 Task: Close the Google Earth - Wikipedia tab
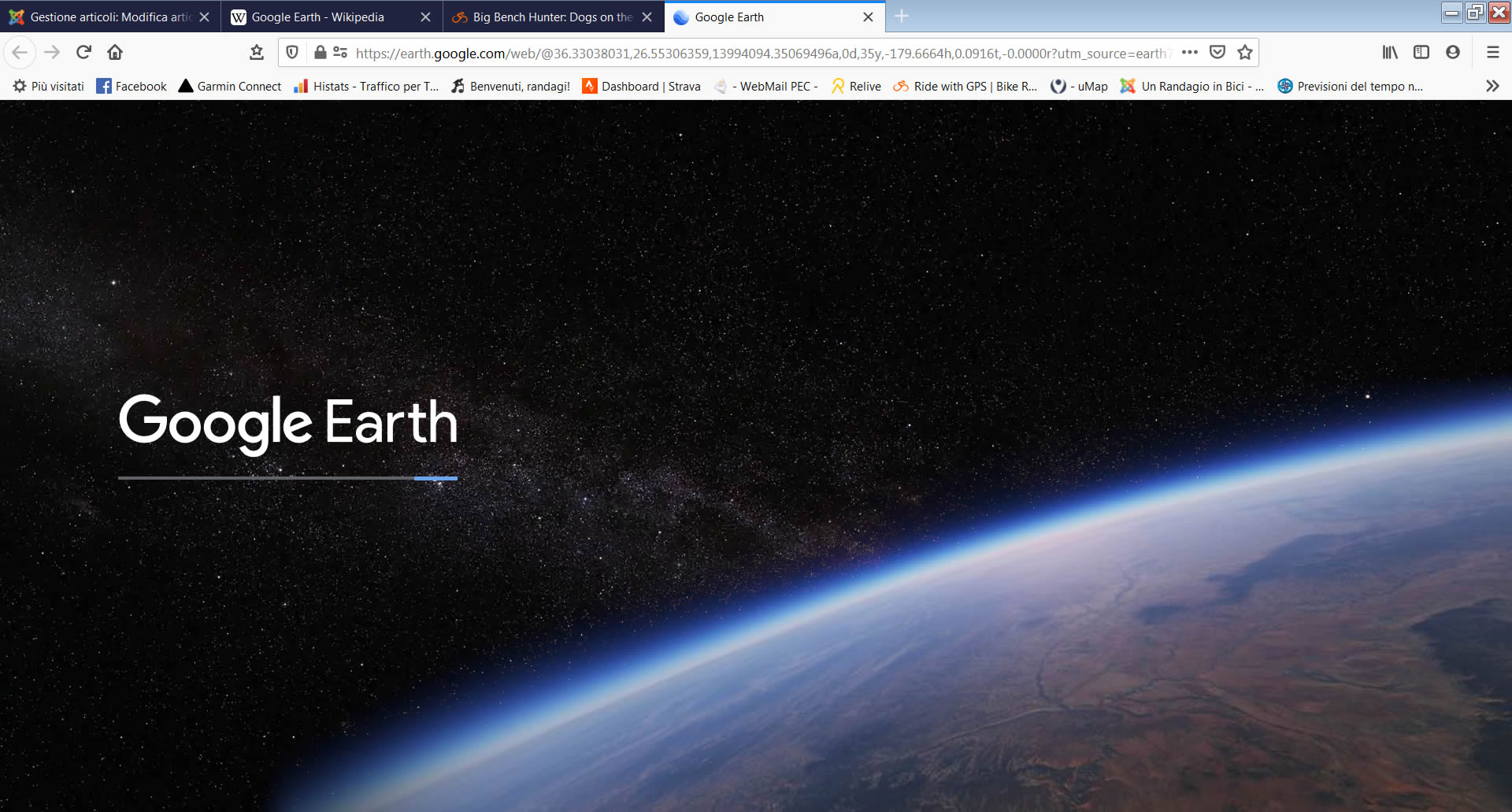point(425,17)
